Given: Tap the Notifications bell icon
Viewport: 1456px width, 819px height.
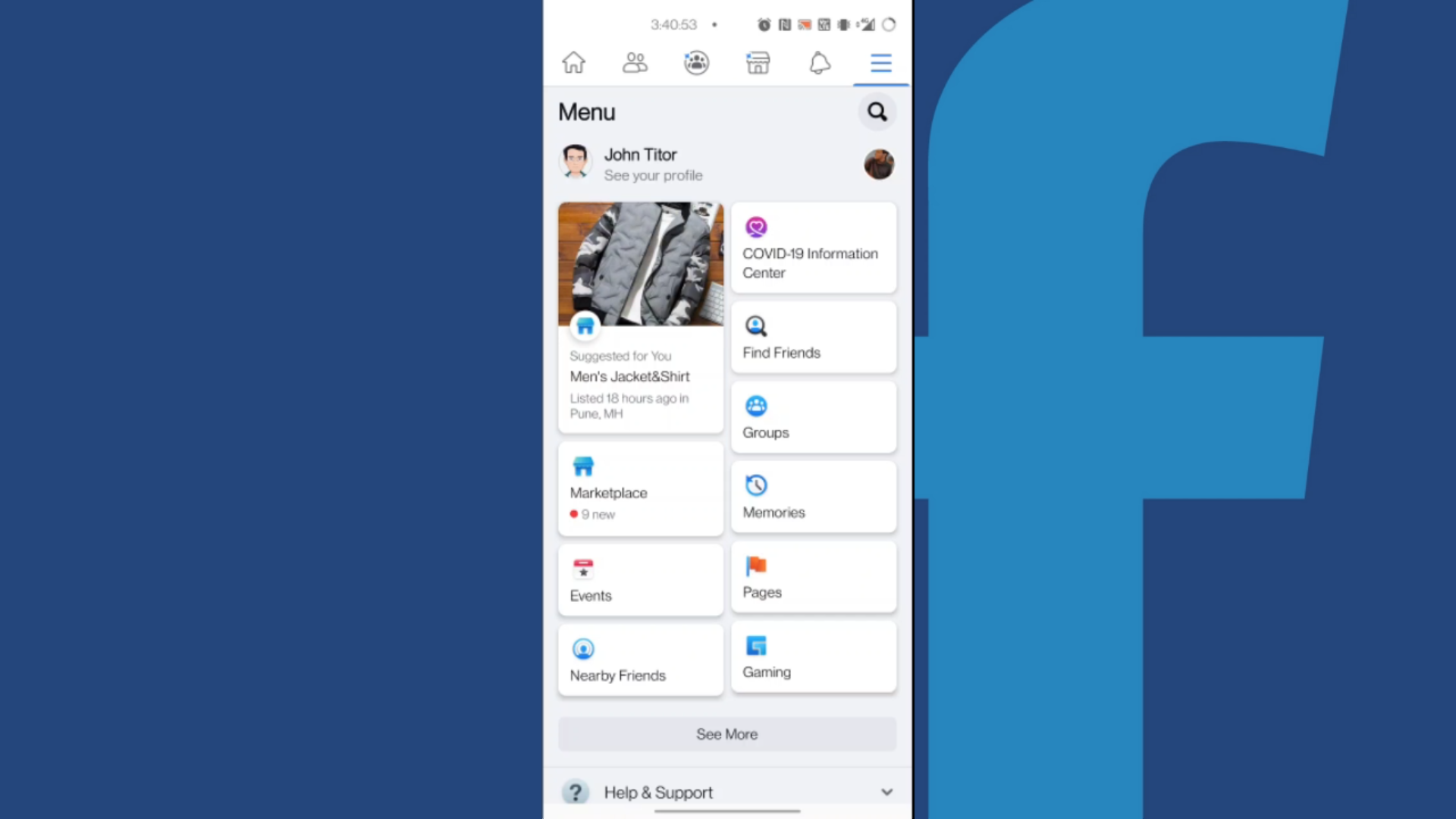Looking at the screenshot, I should (x=819, y=62).
